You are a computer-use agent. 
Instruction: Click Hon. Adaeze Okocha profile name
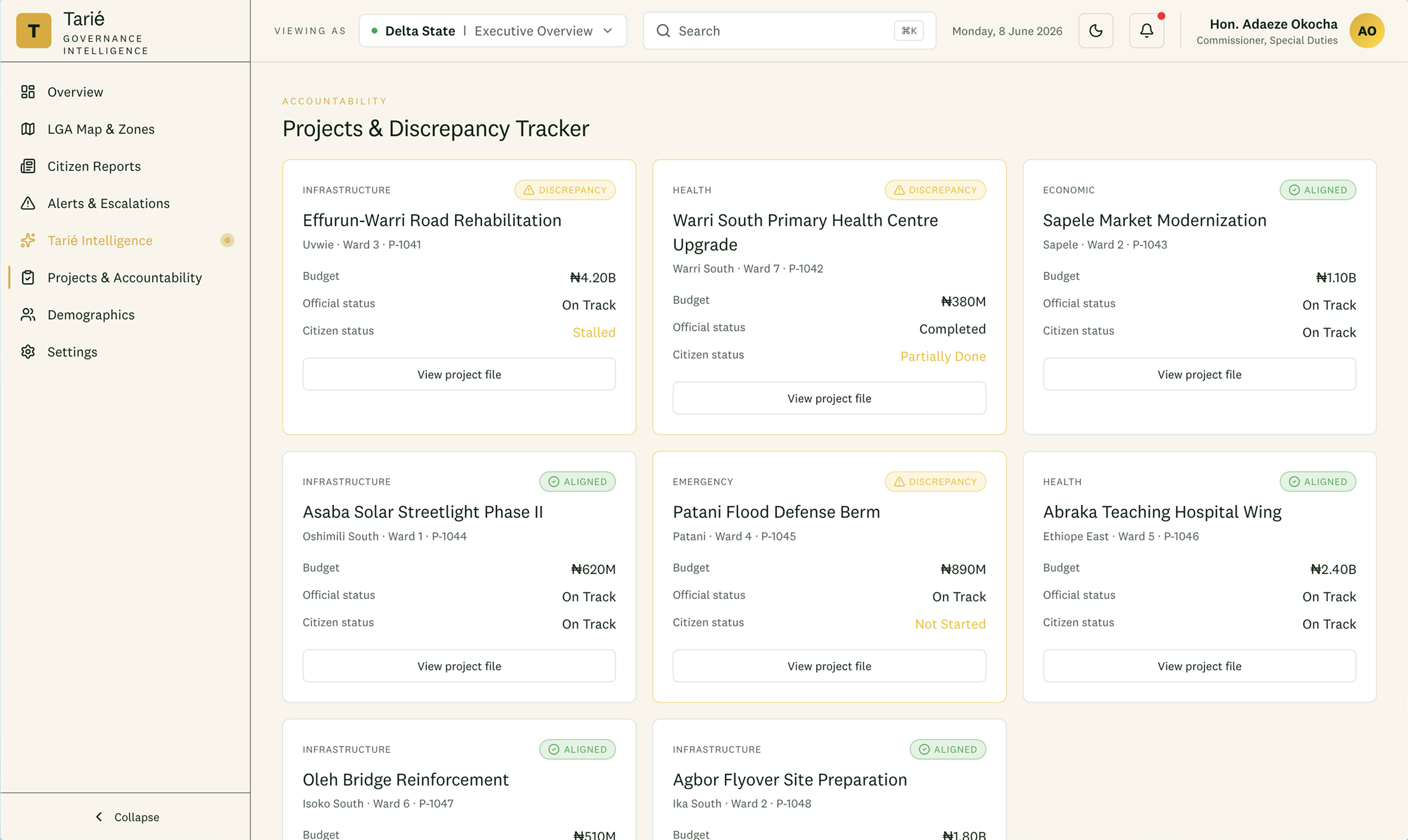click(1273, 24)
